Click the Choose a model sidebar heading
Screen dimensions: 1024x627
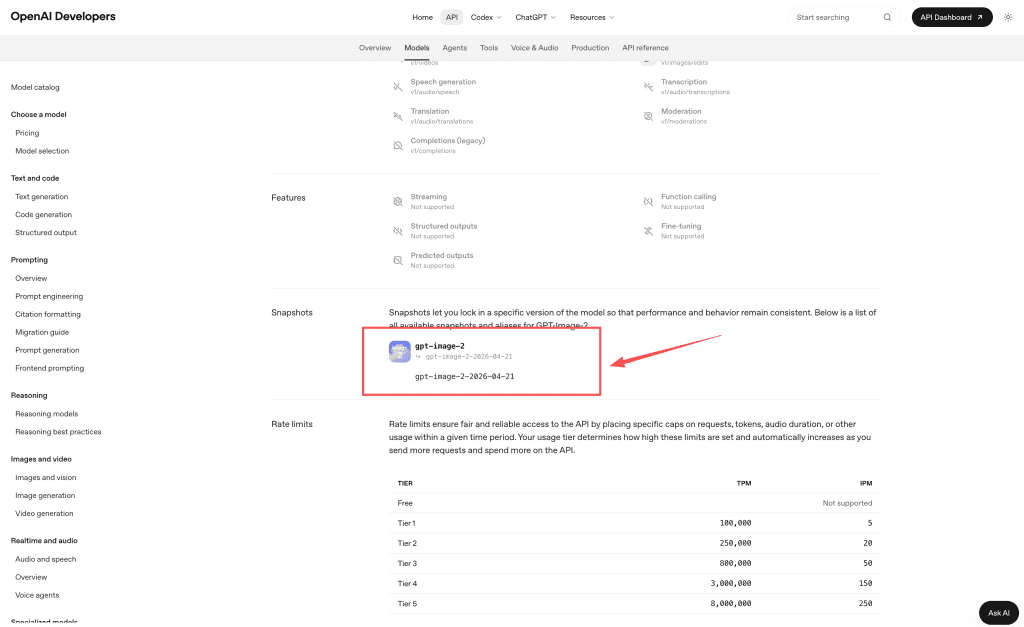click(39, 114)
